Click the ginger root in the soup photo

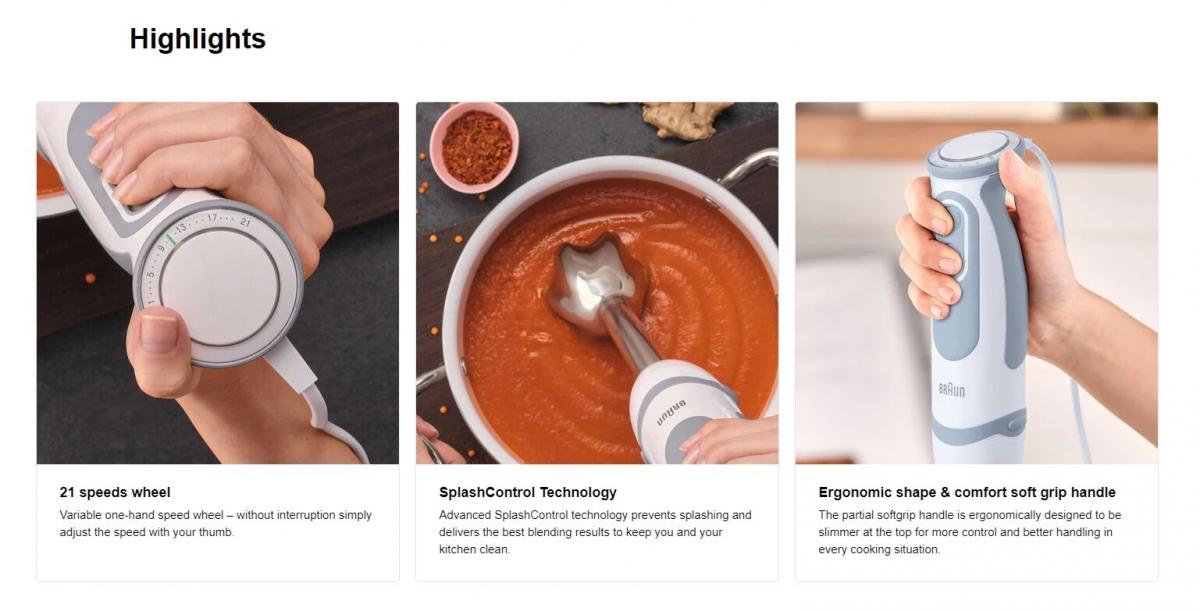coord(688,120)
